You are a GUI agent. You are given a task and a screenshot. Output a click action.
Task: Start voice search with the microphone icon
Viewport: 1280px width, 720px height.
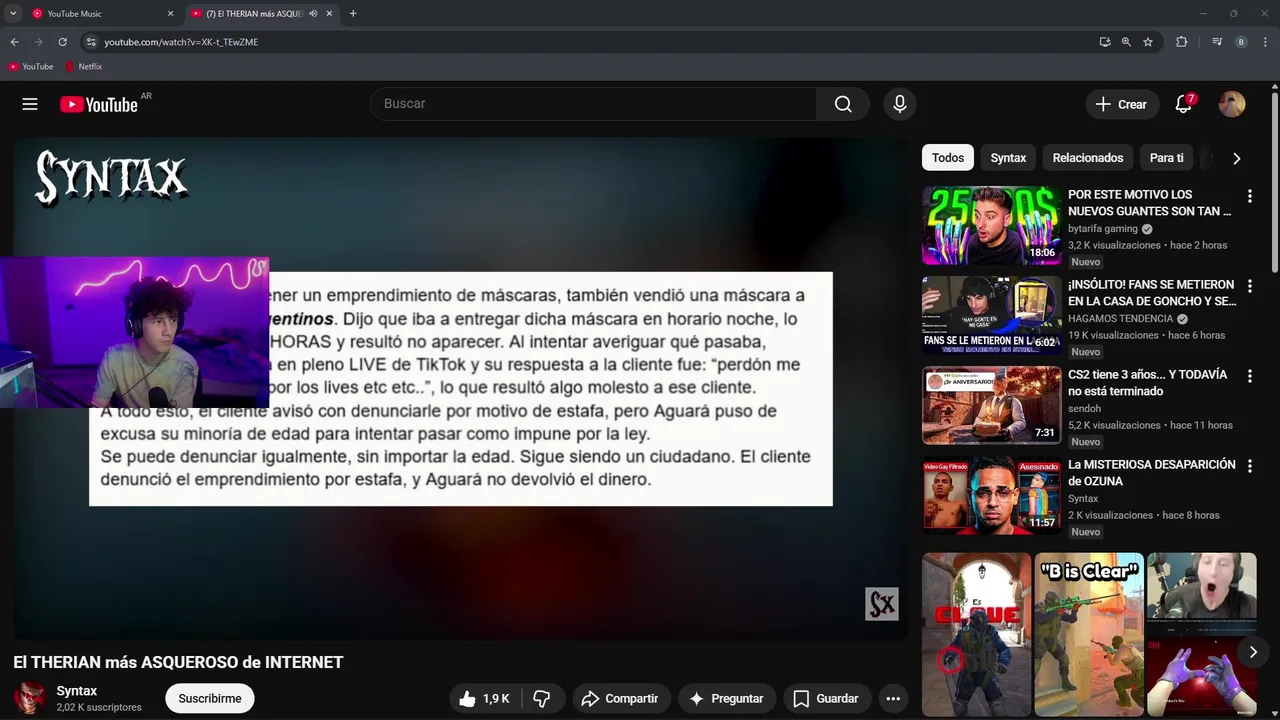click(x=900, y=104)
